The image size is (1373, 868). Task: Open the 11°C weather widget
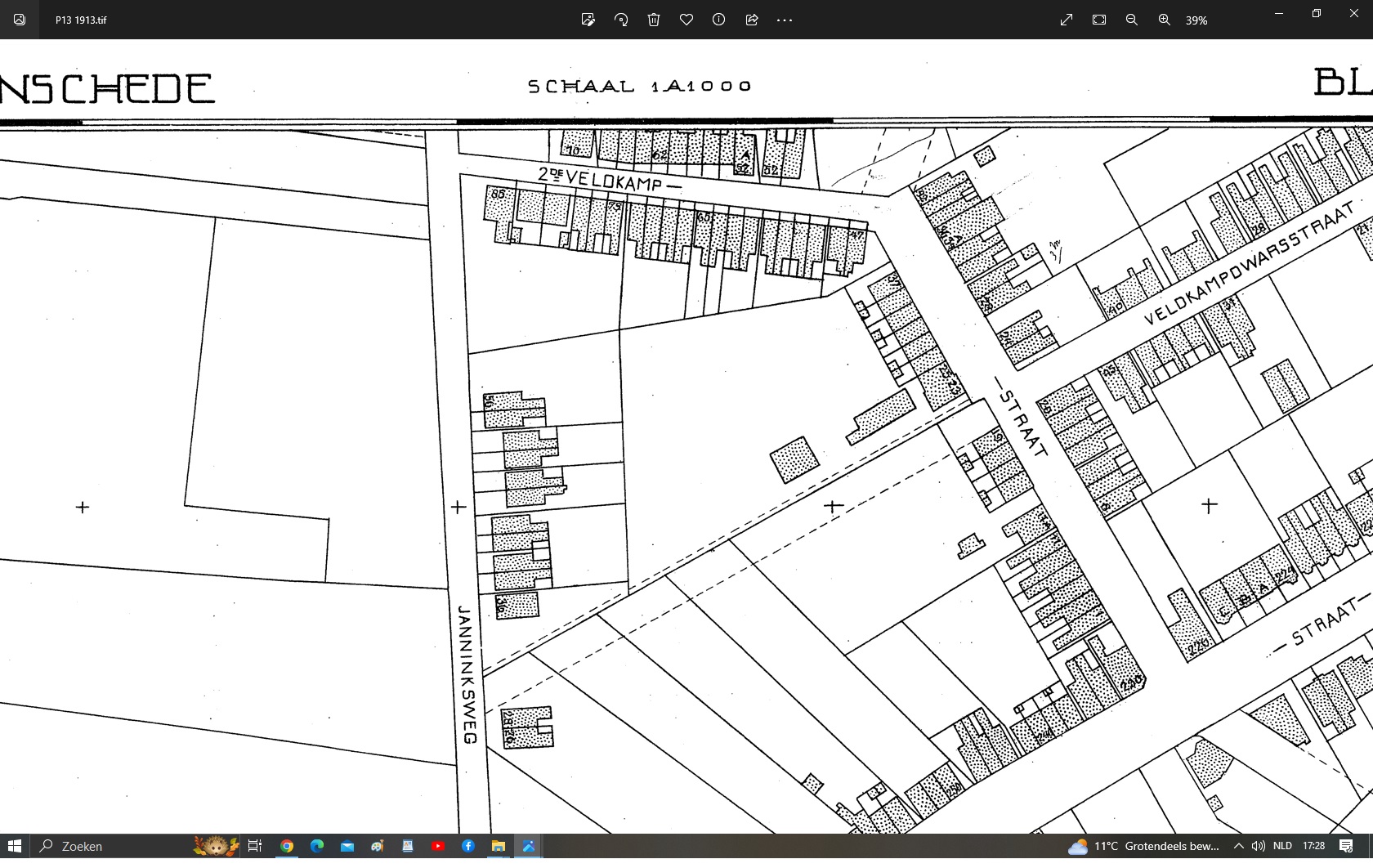[x=1144, y=846]
